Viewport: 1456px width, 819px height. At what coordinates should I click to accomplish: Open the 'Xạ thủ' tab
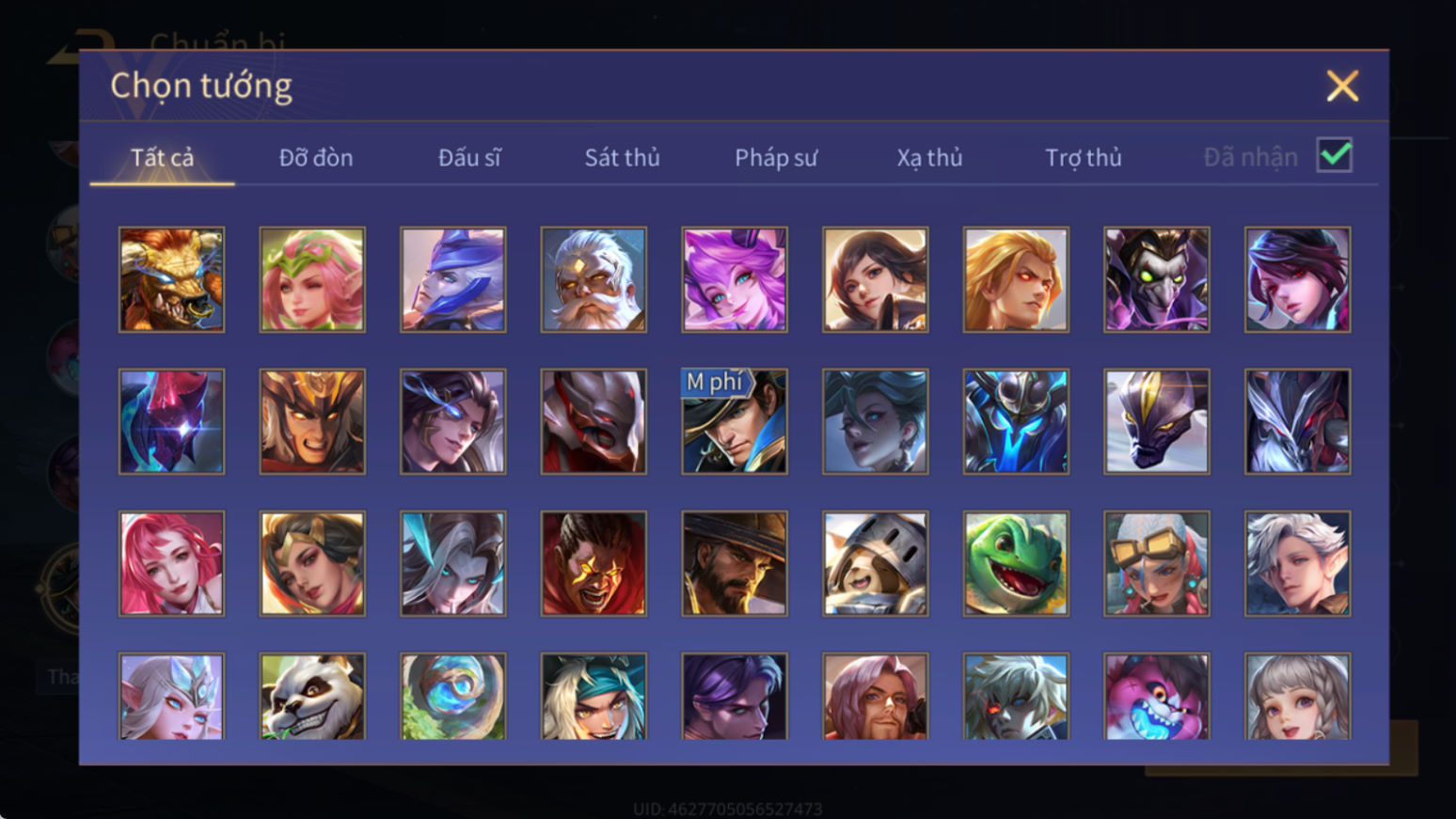929,157
